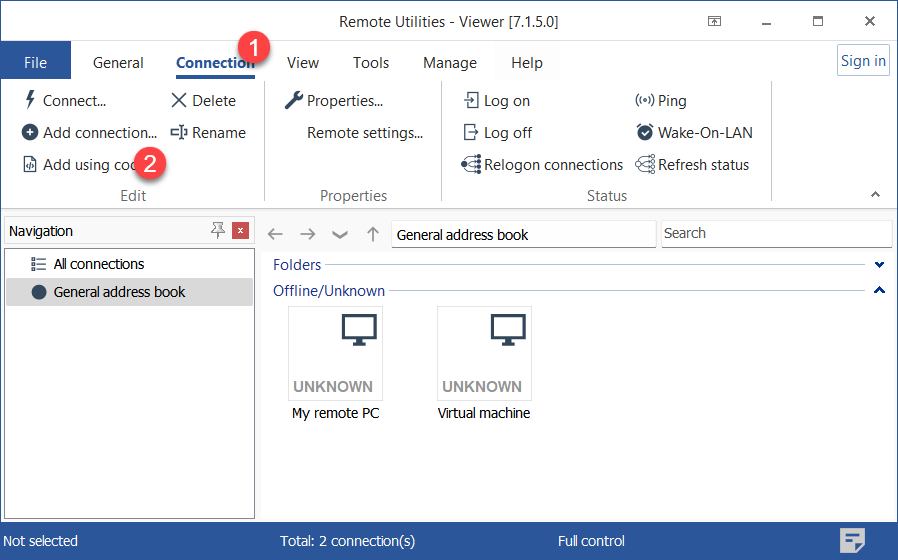This screenshot has height=560, width=898.
Task: Pin the Navigation panel
Action: tap(218, 231)
